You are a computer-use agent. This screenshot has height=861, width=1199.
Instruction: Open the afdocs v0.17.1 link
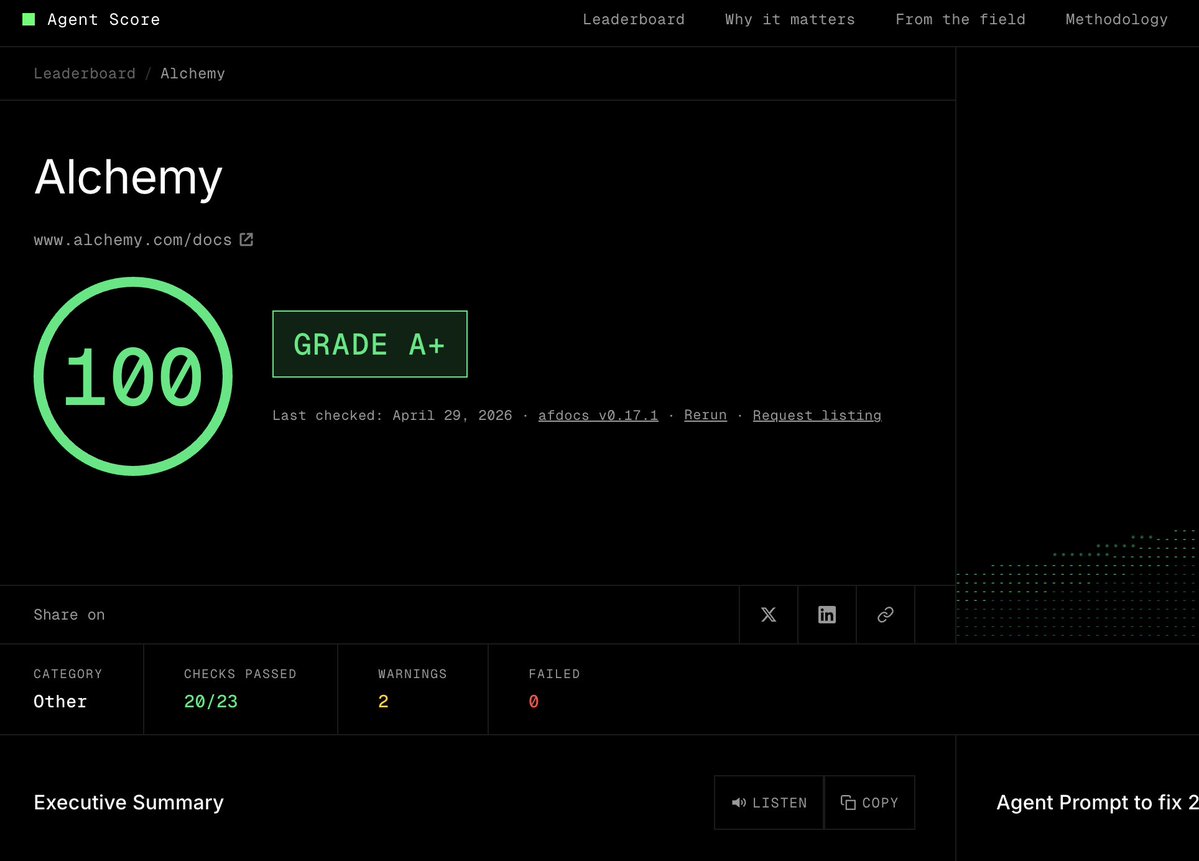(x=598, y=415)
